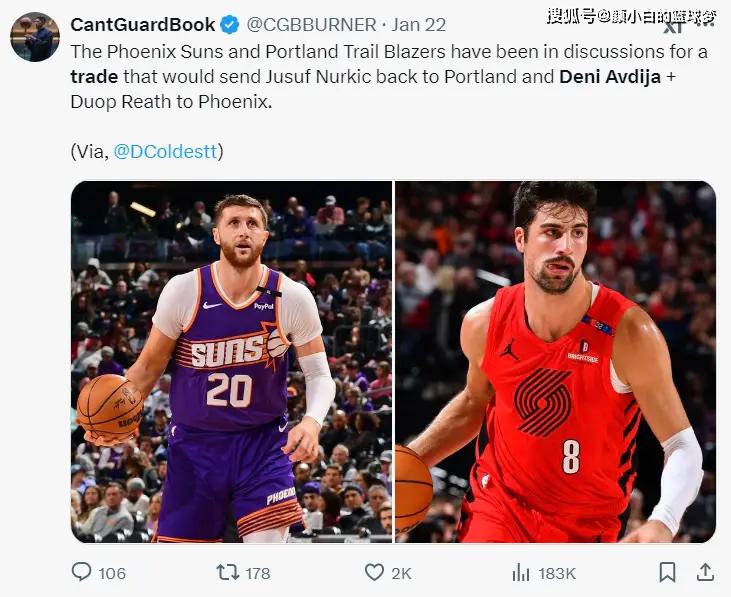Image resolution: width=731 pixels, height=597 pixels.
Task: Open the Suns number 20 player photo
Action: [x=231, y=362]
